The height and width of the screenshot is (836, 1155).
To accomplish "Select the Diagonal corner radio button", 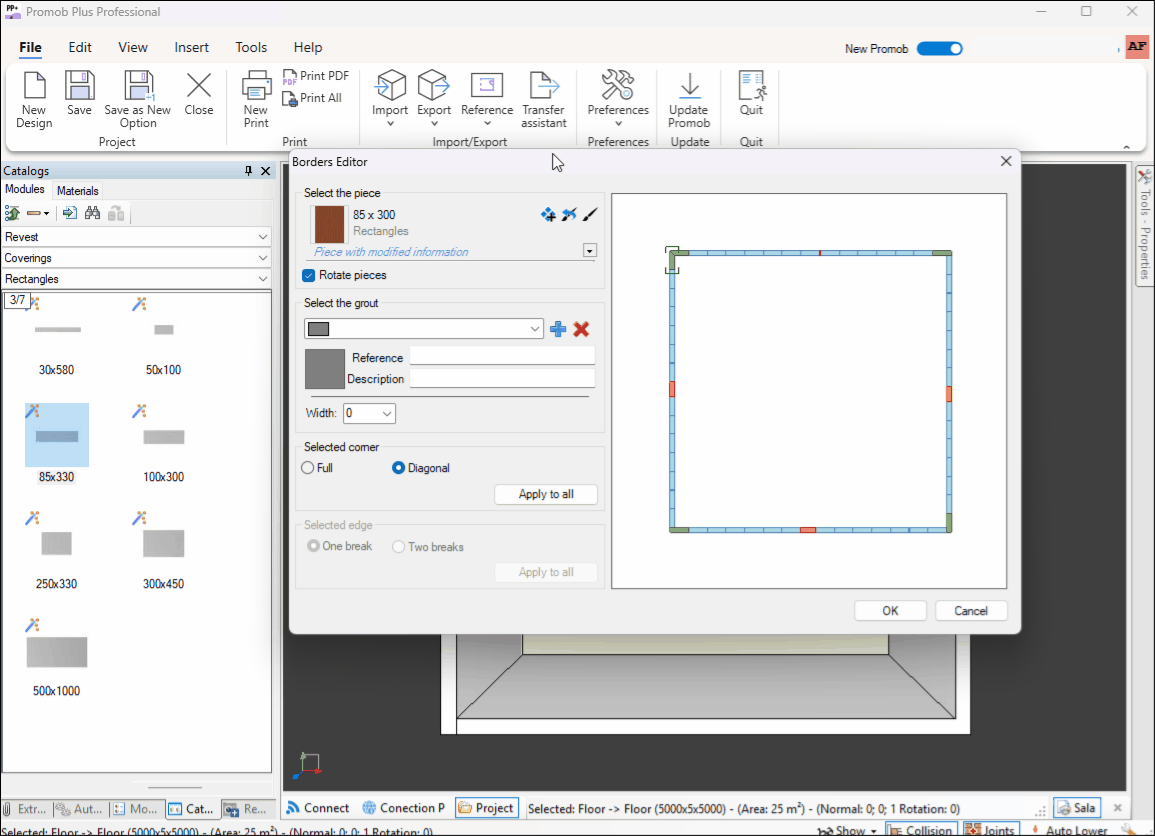I will pos(399,468).
